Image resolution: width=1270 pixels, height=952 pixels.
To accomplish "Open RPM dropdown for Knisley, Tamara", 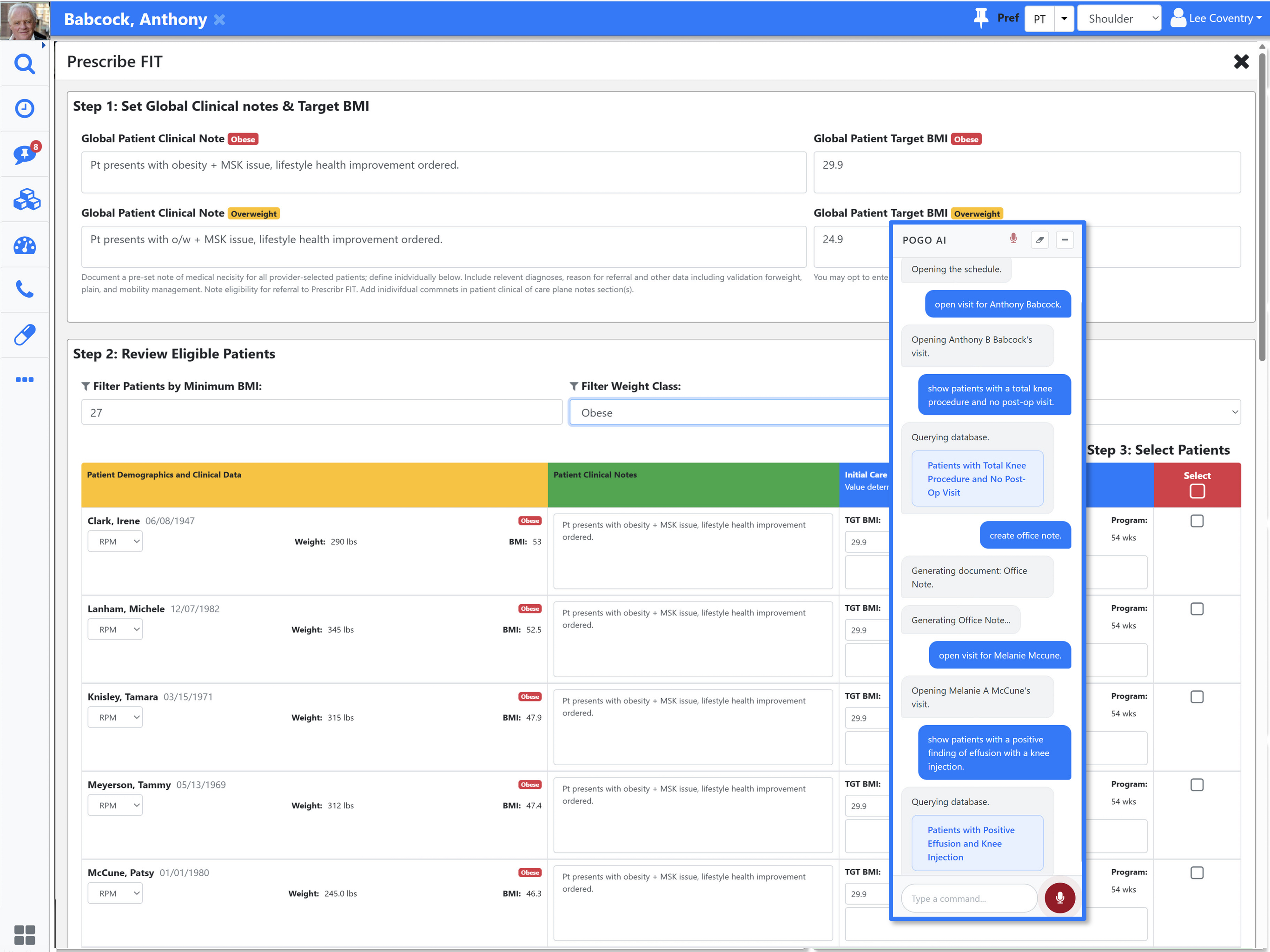I will [x=115, y=717].
